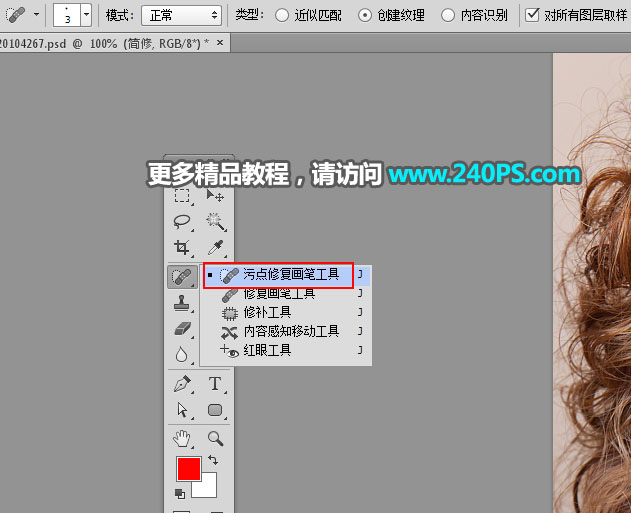This screenshot has height=513, width=631.
Task: Click the Spot Healing Brush toolbar icon
Action: (x=182, y=277)
